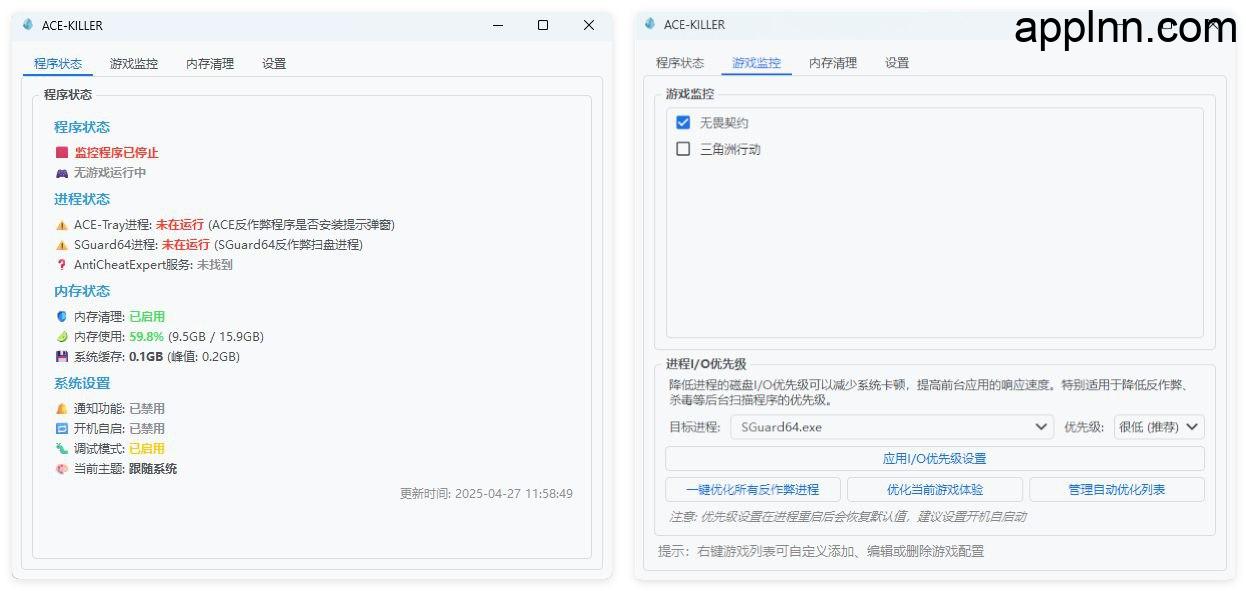The width and height of the screenshot is (1246, 591).
Task: Click 一键优化所有反作弊进程 button
Action: (752, 490)
